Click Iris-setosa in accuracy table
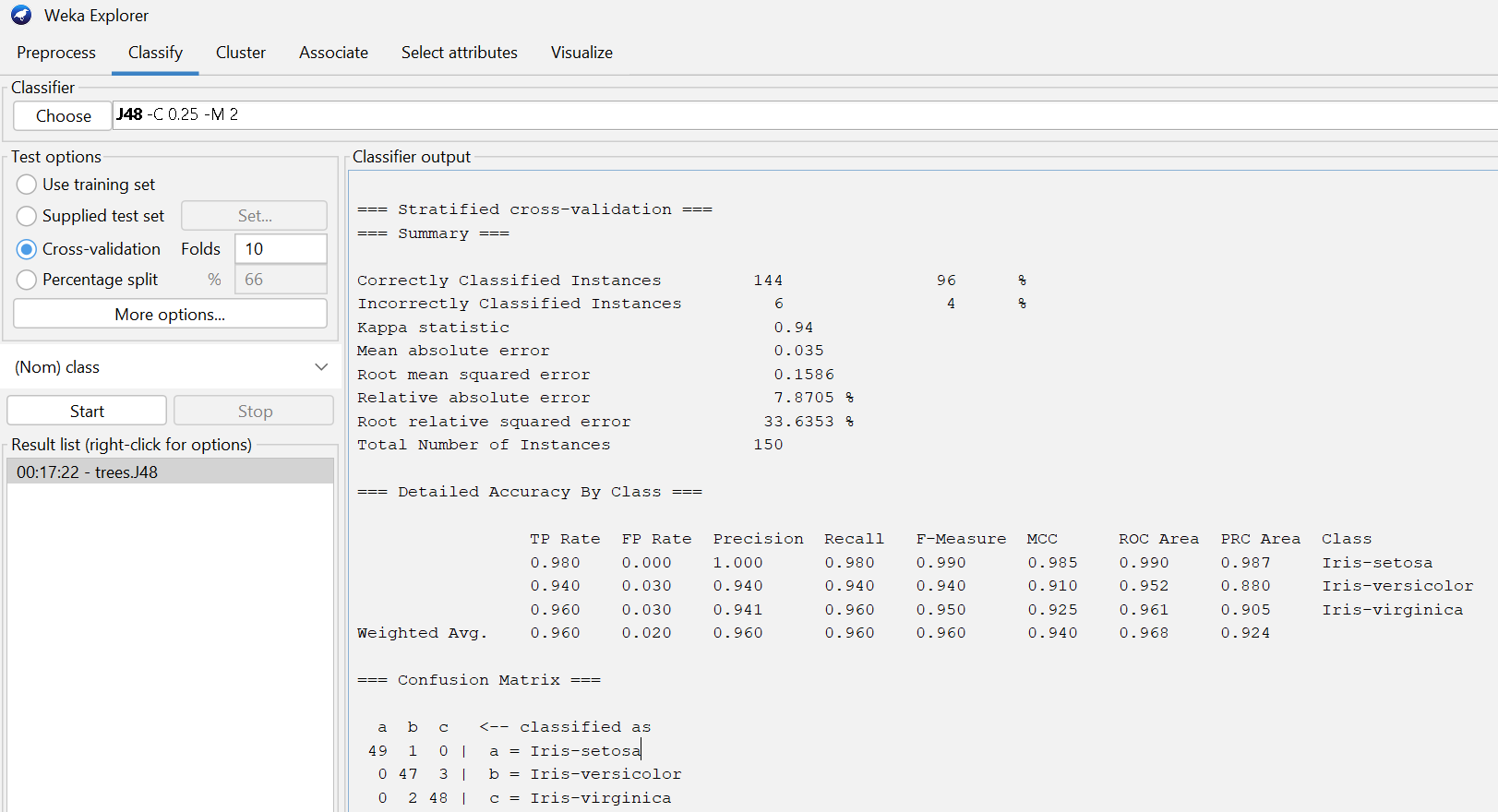Image resolution: width=1498 pixels, height=812 pixels. (x=1377, y=563)
